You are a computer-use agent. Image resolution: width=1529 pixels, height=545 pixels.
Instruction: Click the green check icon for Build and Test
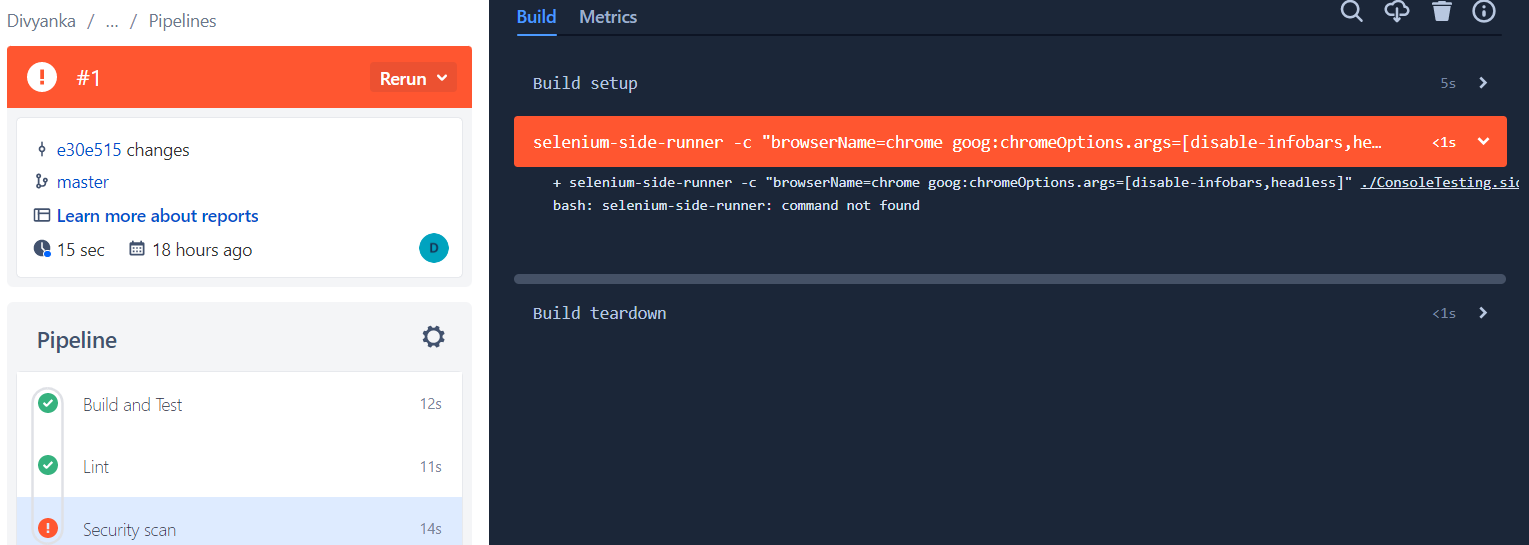click(x=47, y=403)
